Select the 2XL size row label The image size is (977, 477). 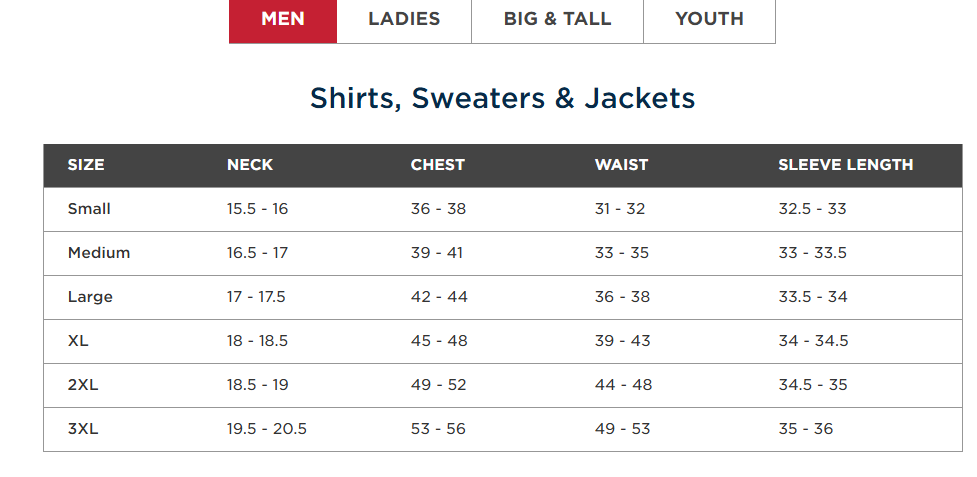[x=83, y=385]
